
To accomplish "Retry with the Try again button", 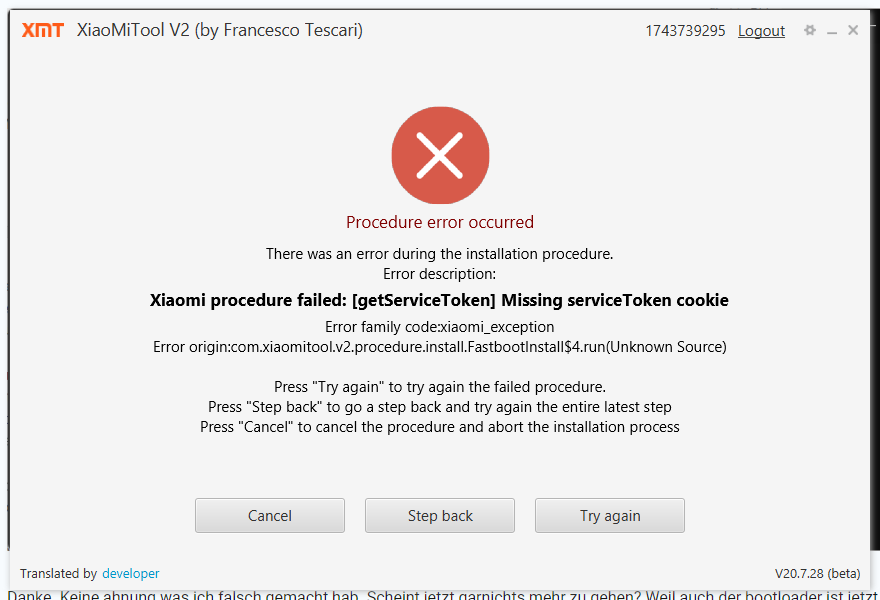I will [610, 516].
